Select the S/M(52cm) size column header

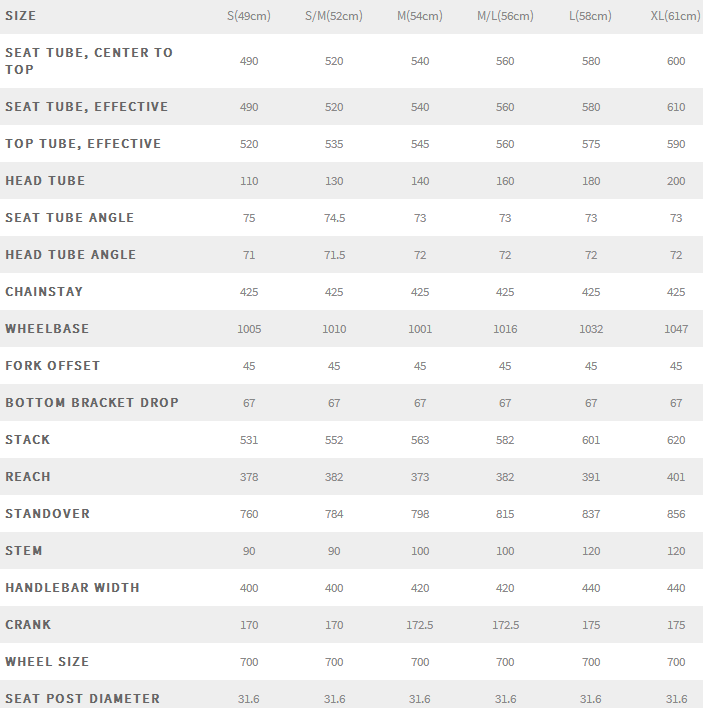pyautogui.click(x=335, y=17)
